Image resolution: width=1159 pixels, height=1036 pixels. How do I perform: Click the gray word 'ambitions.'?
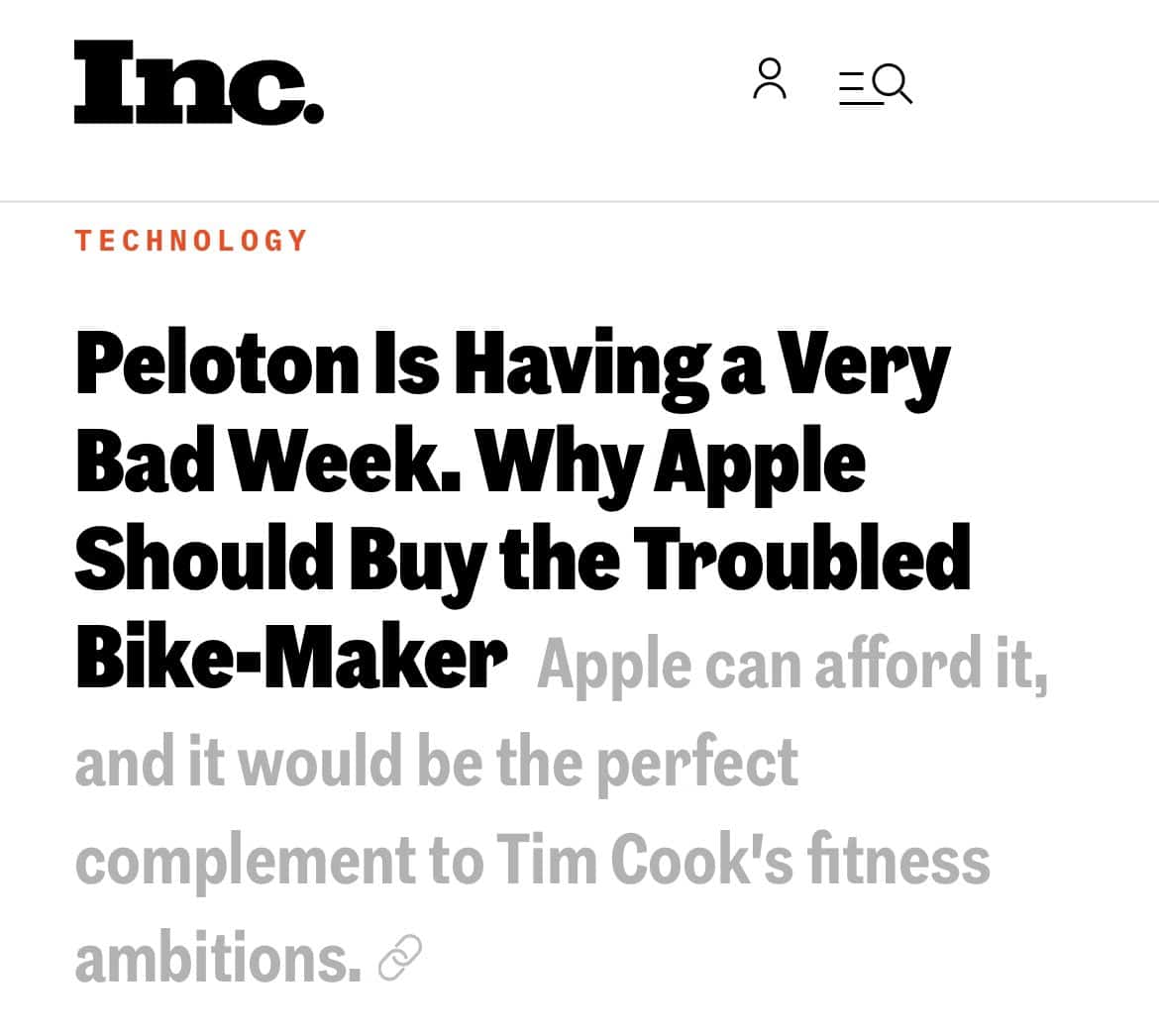click(x=218, y=958)
